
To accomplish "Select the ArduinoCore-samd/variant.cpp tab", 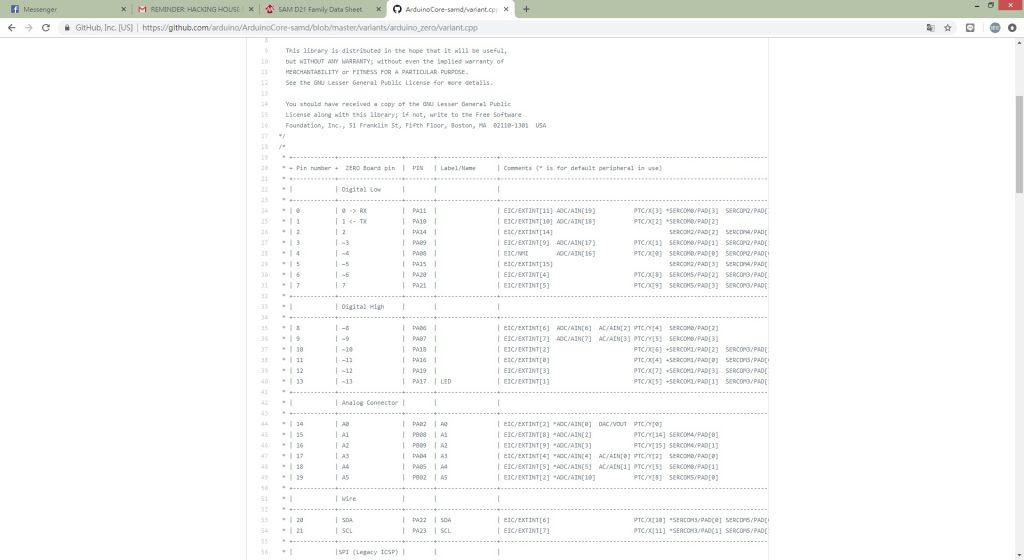I will [x=449, y=9].
